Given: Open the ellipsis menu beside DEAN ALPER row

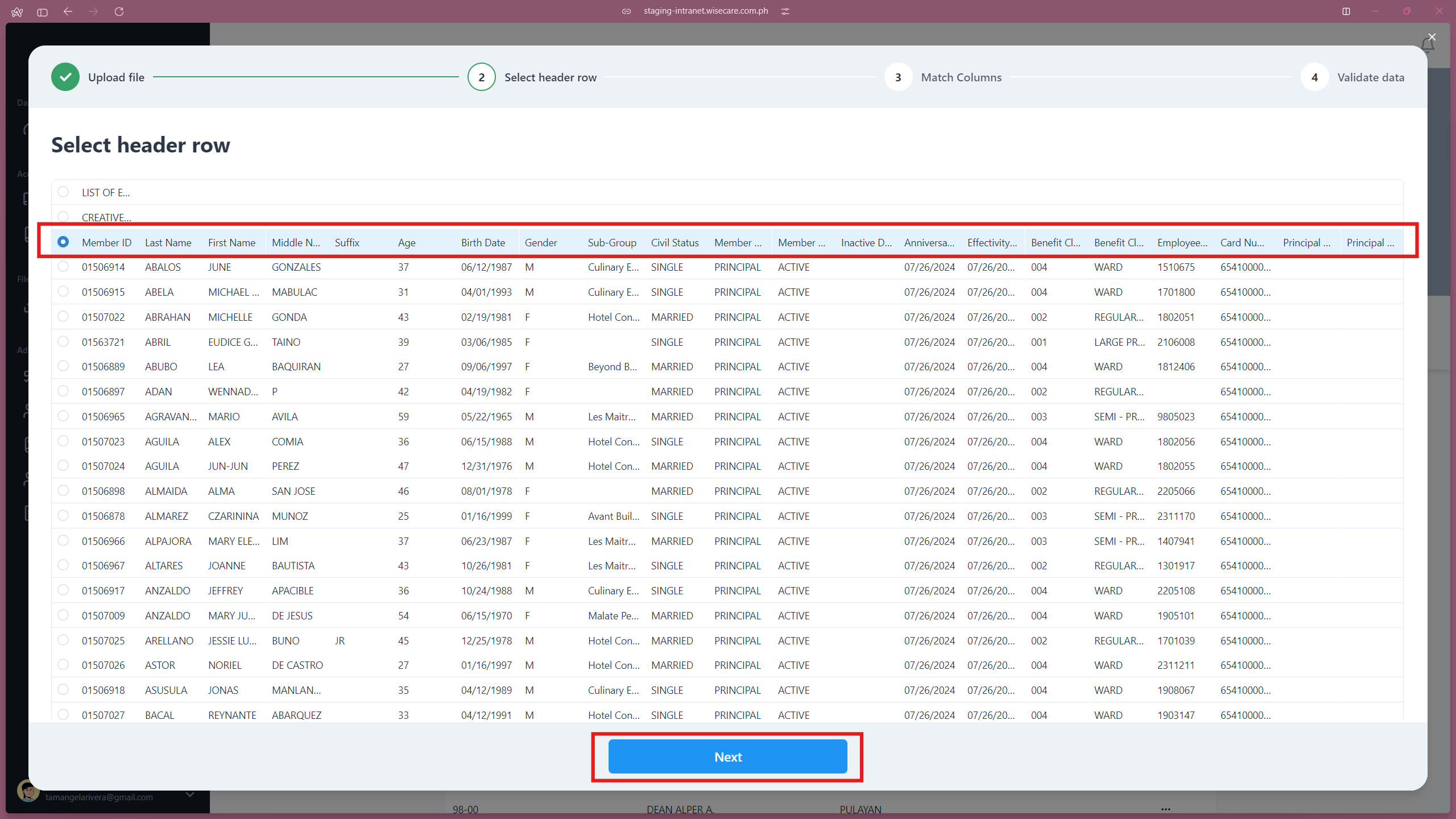Looking at the screenshot, I should click(x=1165, y=809).
